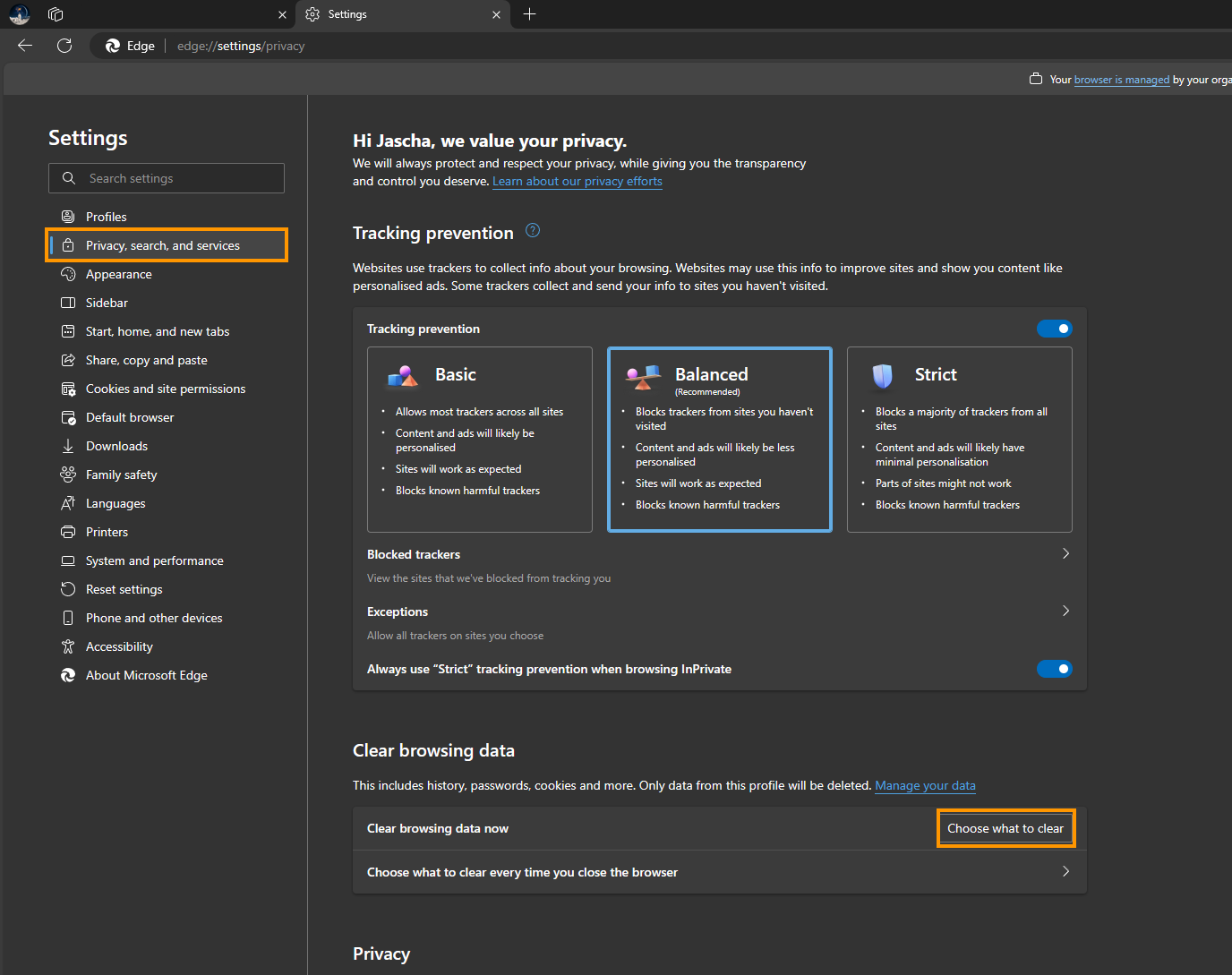
Task: Click the About Microsoft Edge label
Action: click(147, 675)
